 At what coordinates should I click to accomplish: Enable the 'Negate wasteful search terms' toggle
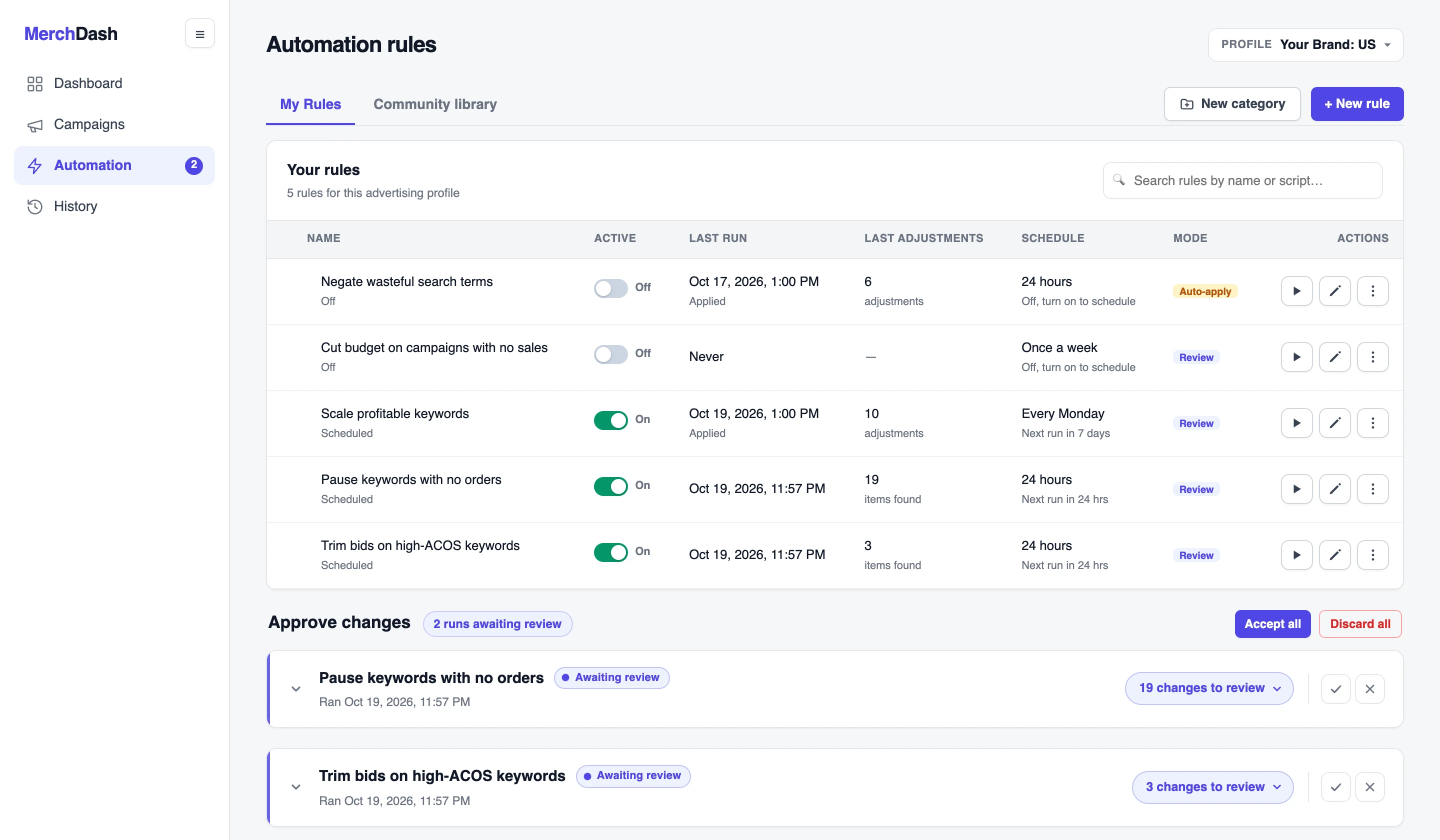click(x=610, y=288)
